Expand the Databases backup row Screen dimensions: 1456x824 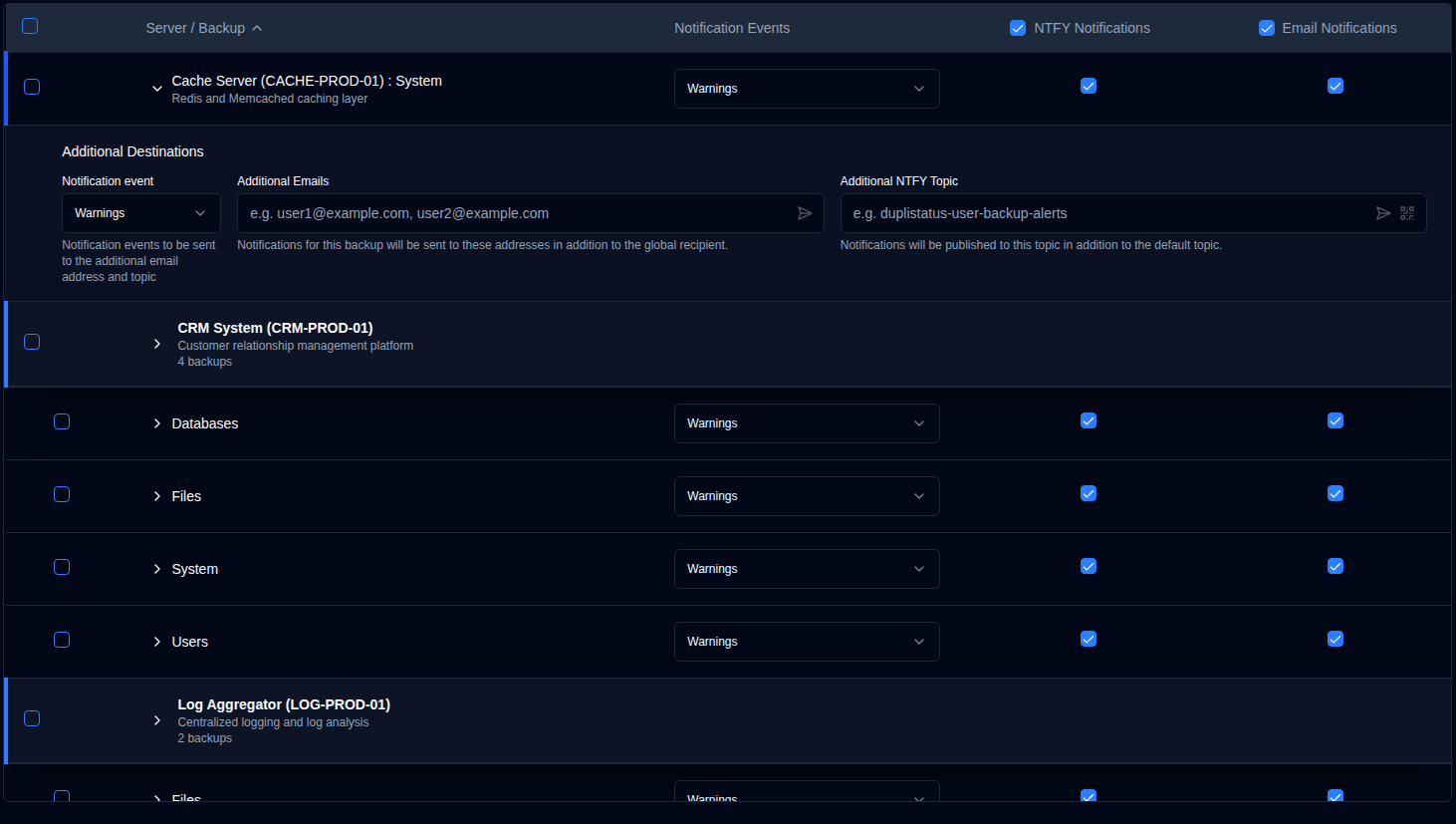coord(157,422)
